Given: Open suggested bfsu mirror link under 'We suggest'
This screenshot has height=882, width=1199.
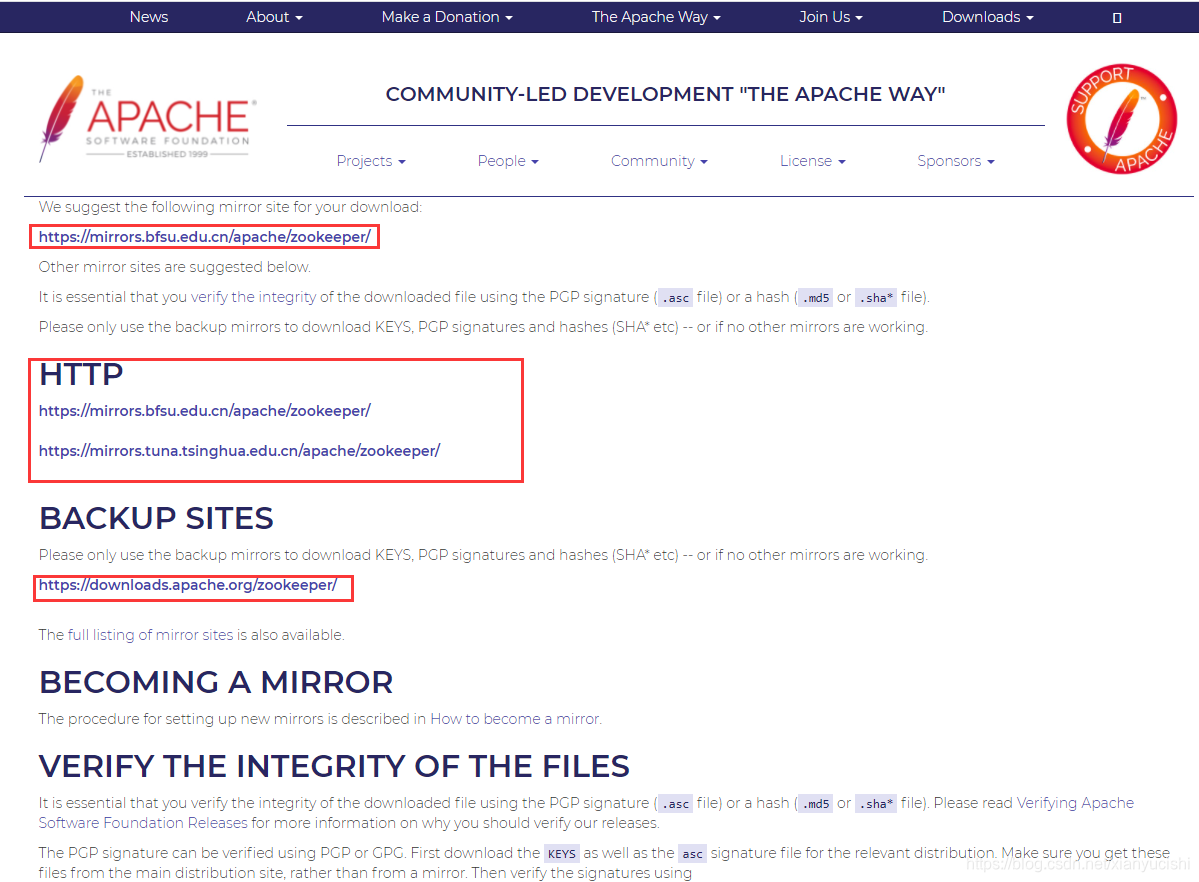Looking at the screenshot, I should [x=204, y=236].
